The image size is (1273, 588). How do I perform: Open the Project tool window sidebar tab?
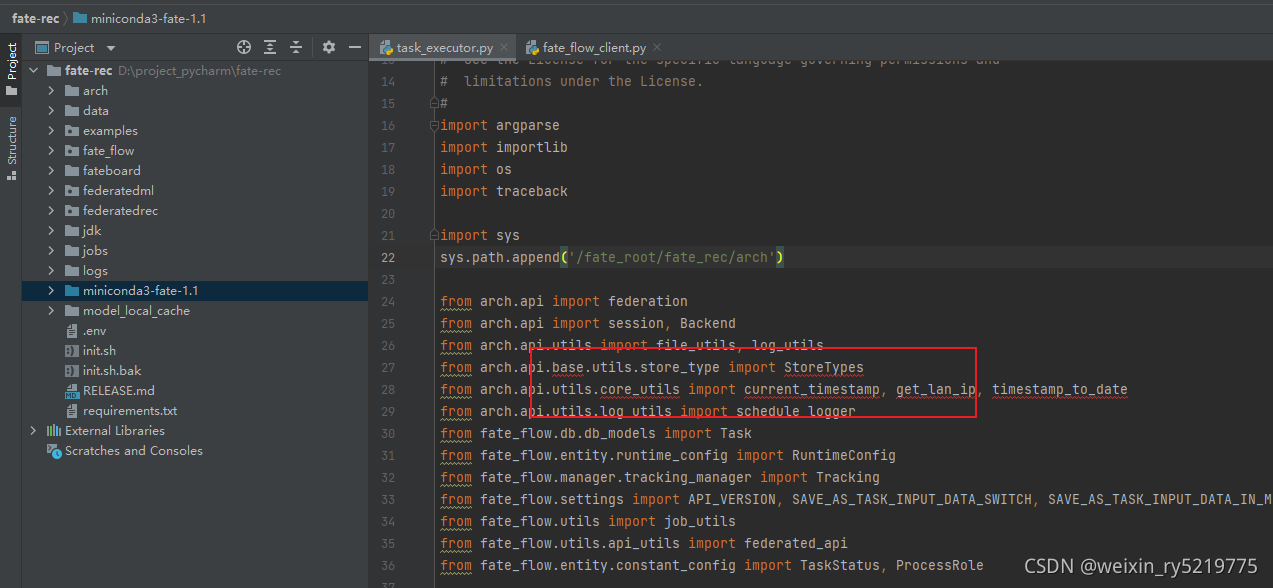click(11, 70)
